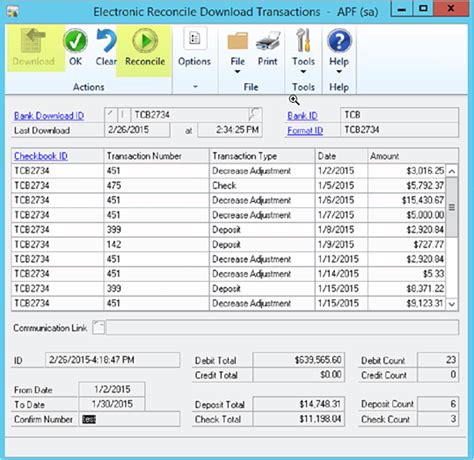
Task: Expand the dropdown arrow under Help
Action: click(339, 72)
